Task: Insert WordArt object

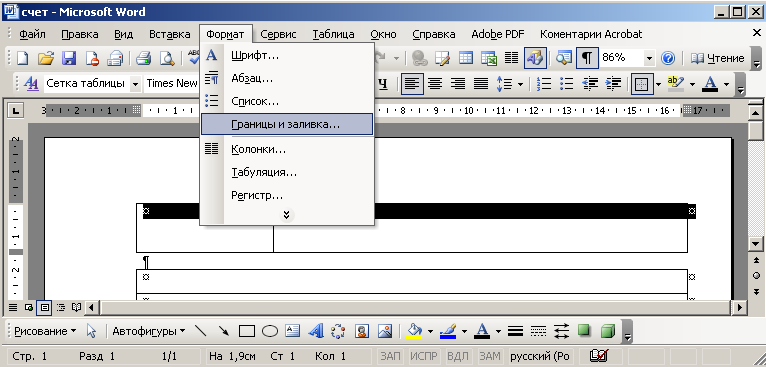Action: coord(316,331)
